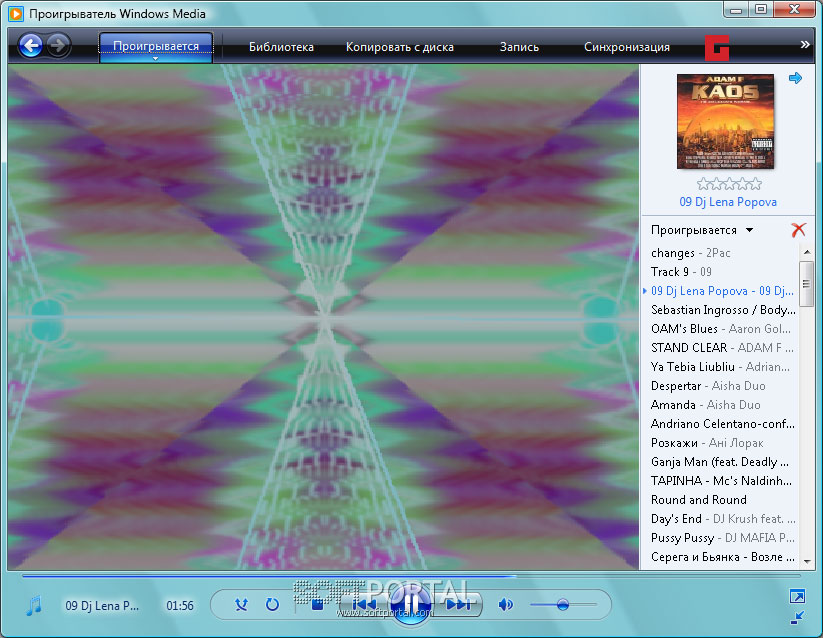Switch to the Запись tab
The width and height of the screenshot is (823, 638).
tap(519, 47)
